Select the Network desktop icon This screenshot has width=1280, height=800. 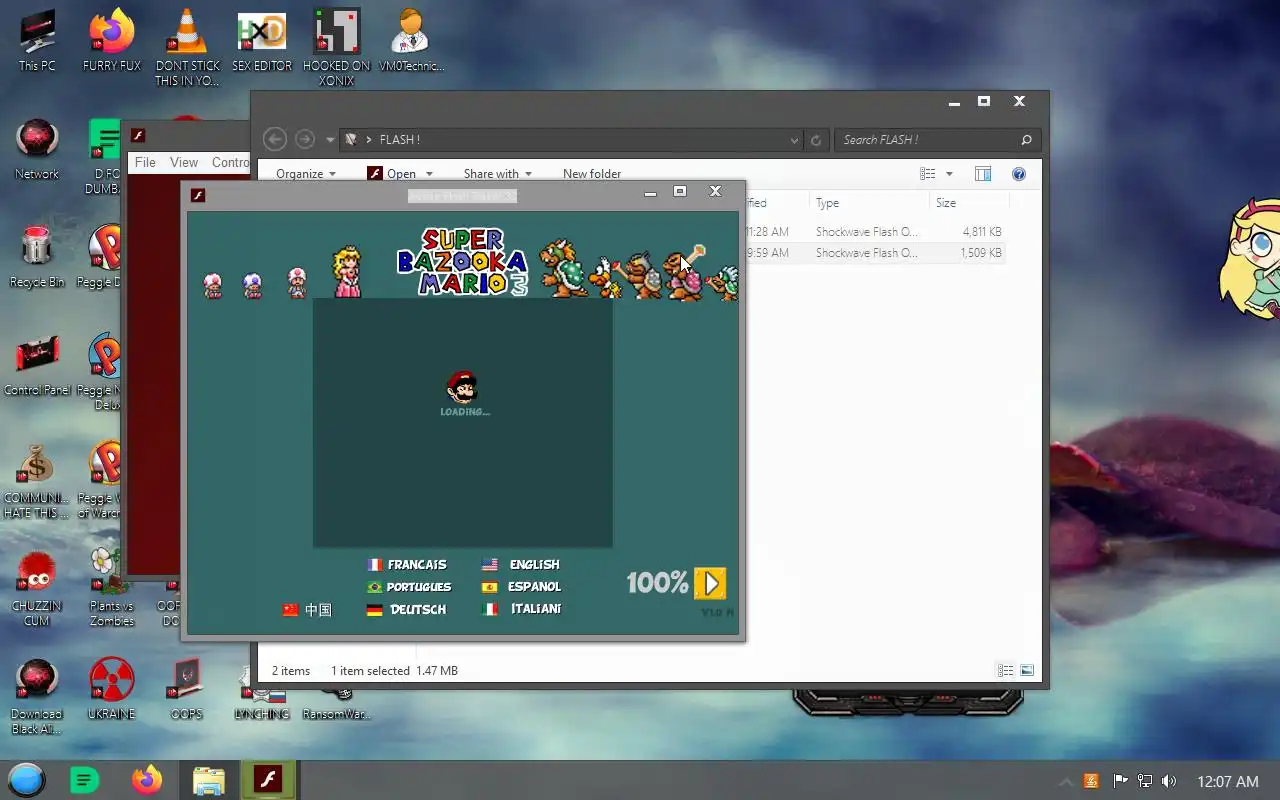(x=37, y=150)
